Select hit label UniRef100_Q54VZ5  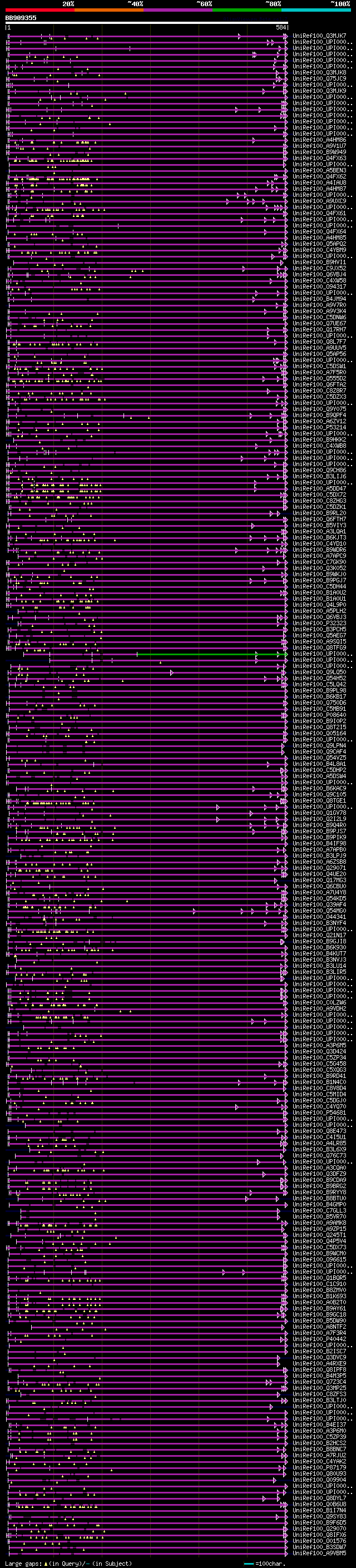click(319, 758)
